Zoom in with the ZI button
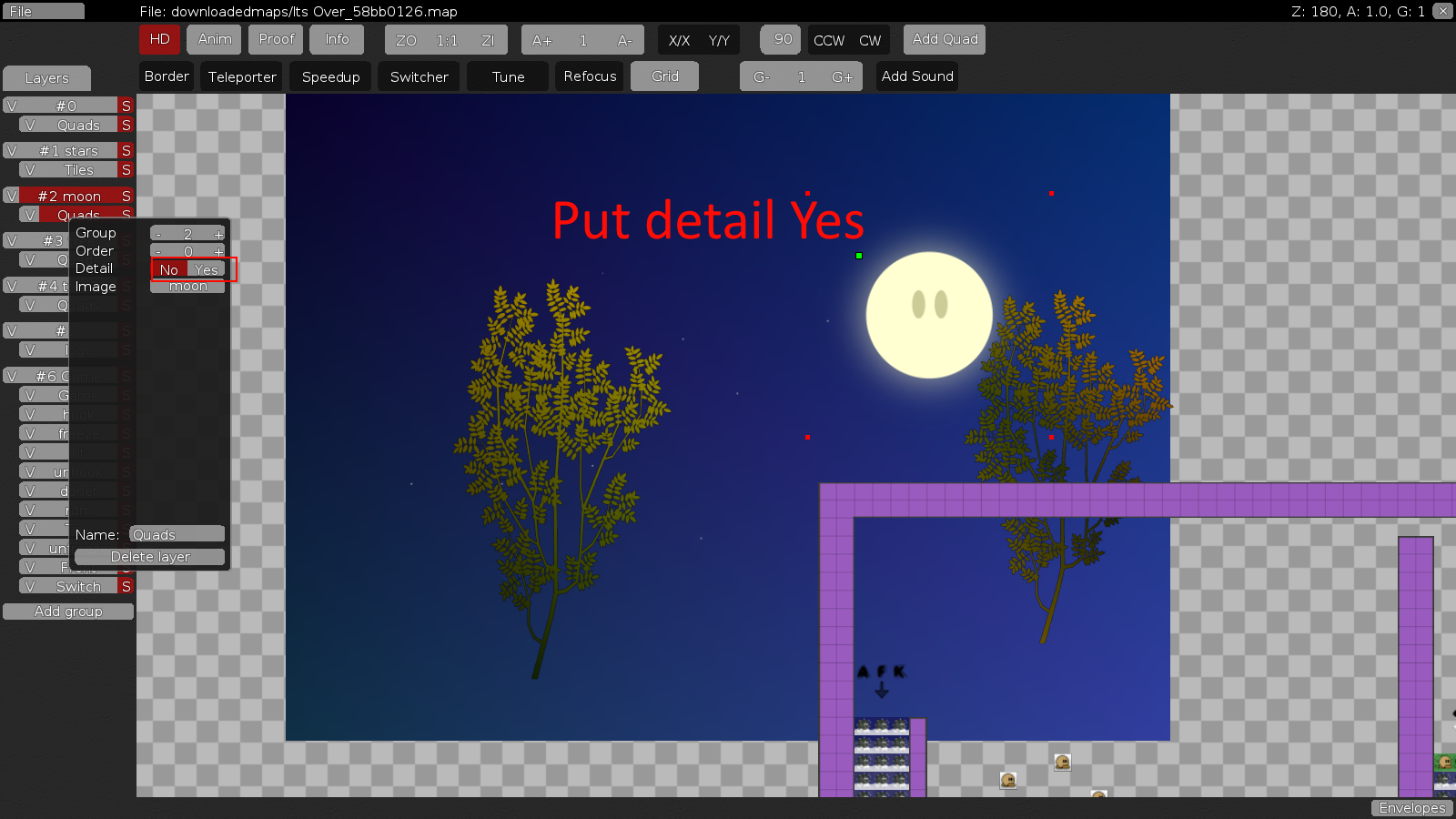Image resolution: width=1456 pixels, height=819 pixels. tap(490, 40)
